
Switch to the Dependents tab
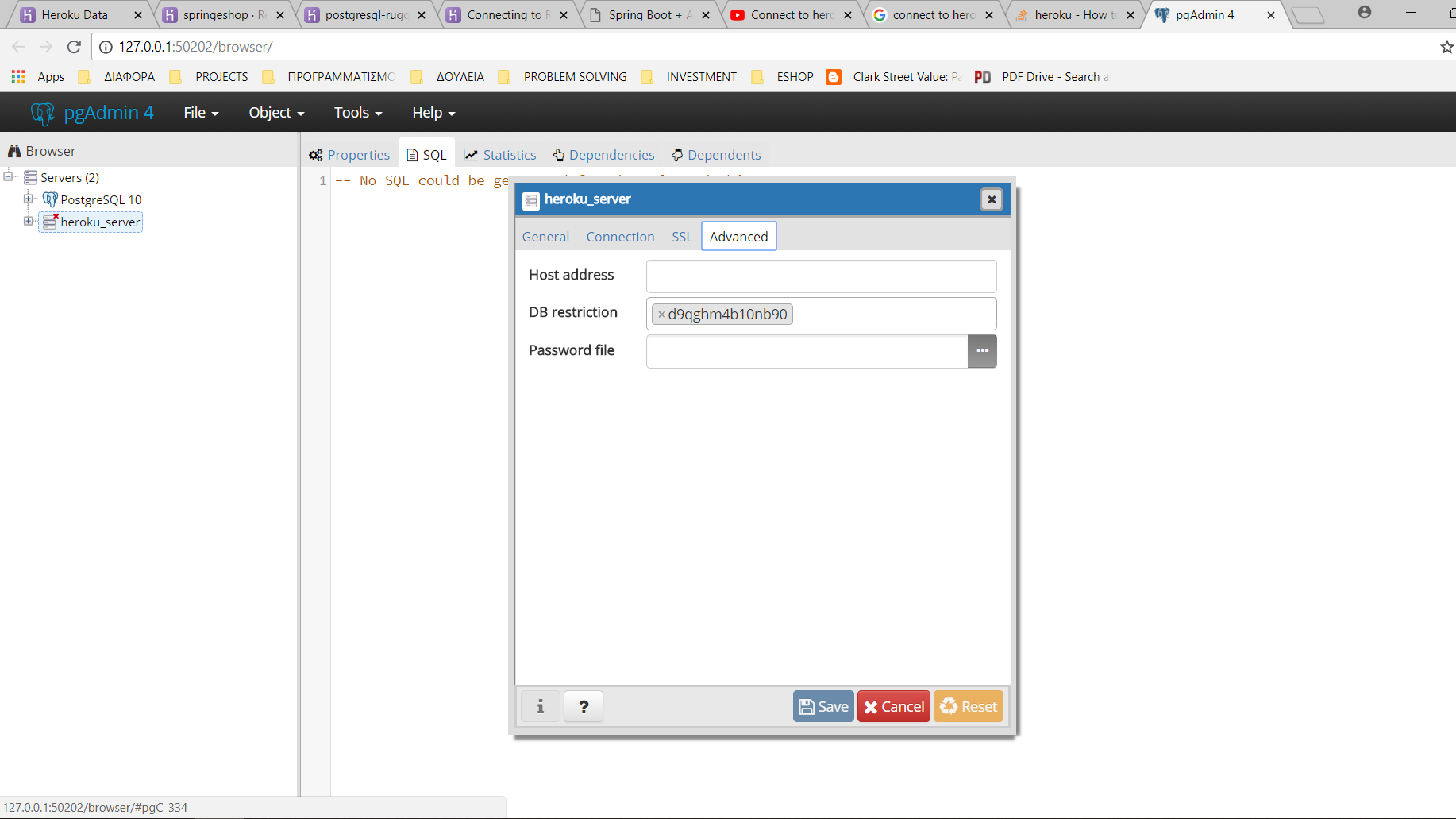click(716, 155)
